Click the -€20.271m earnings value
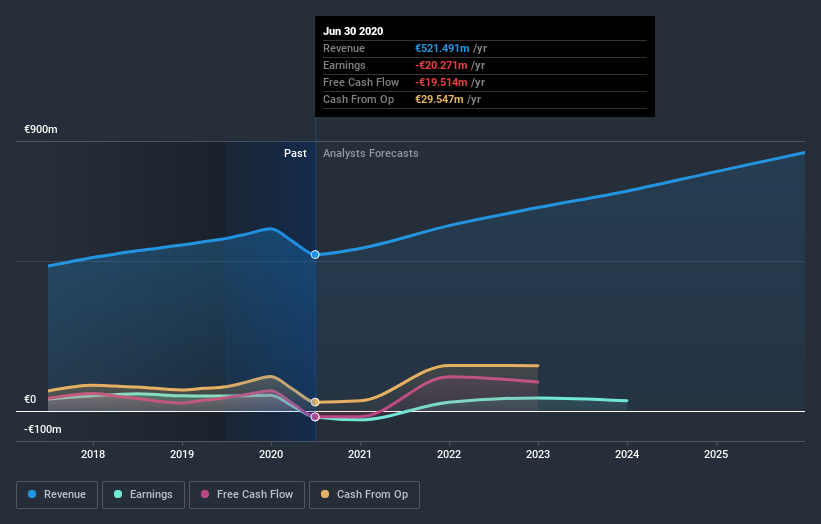The image size is (821, 524). [x=441, y=65]
